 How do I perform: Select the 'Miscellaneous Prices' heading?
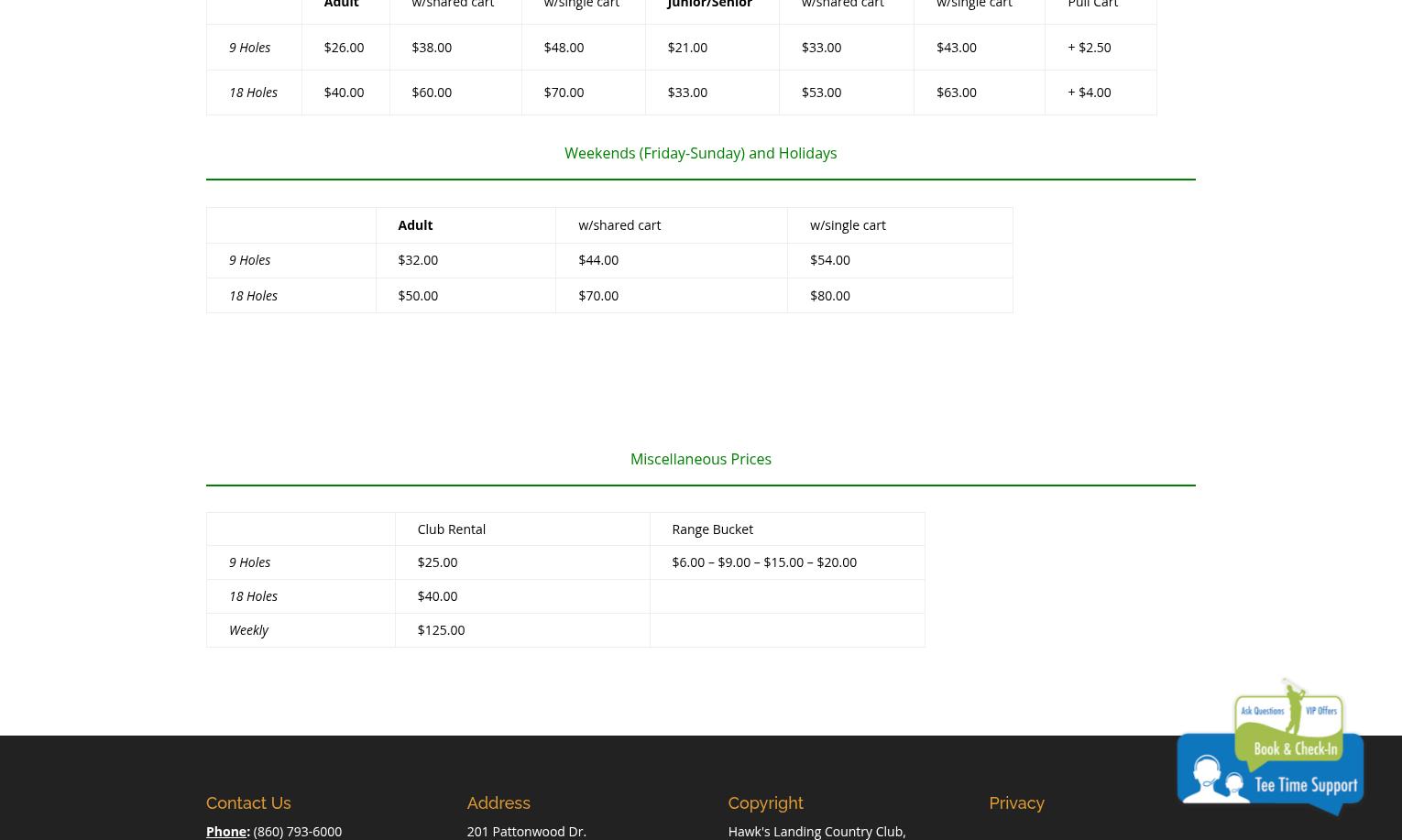[x=700, y=459]
